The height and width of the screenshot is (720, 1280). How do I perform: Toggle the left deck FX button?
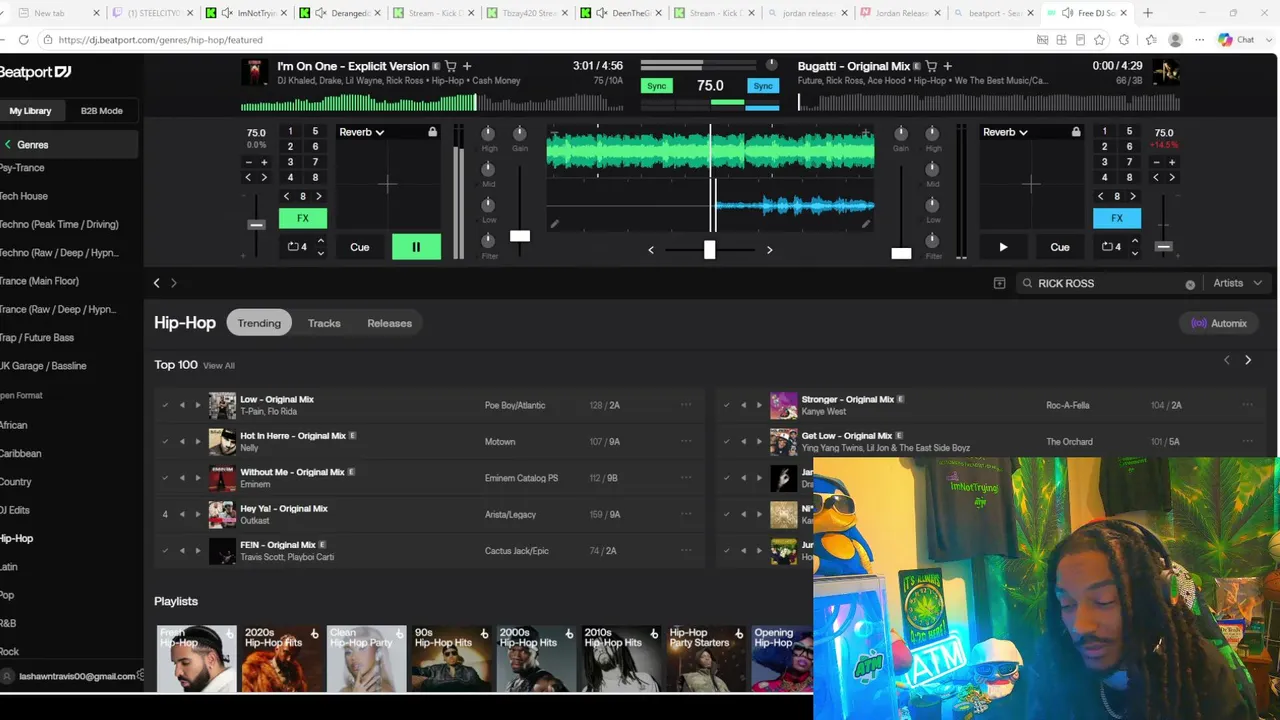click(303, 218)
